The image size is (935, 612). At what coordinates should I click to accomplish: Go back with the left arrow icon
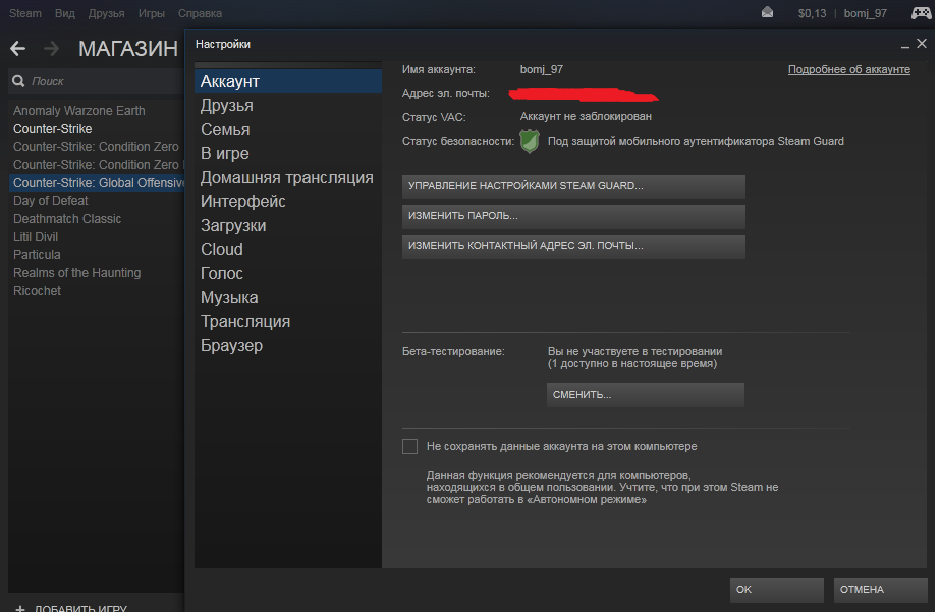pos(17,48)
